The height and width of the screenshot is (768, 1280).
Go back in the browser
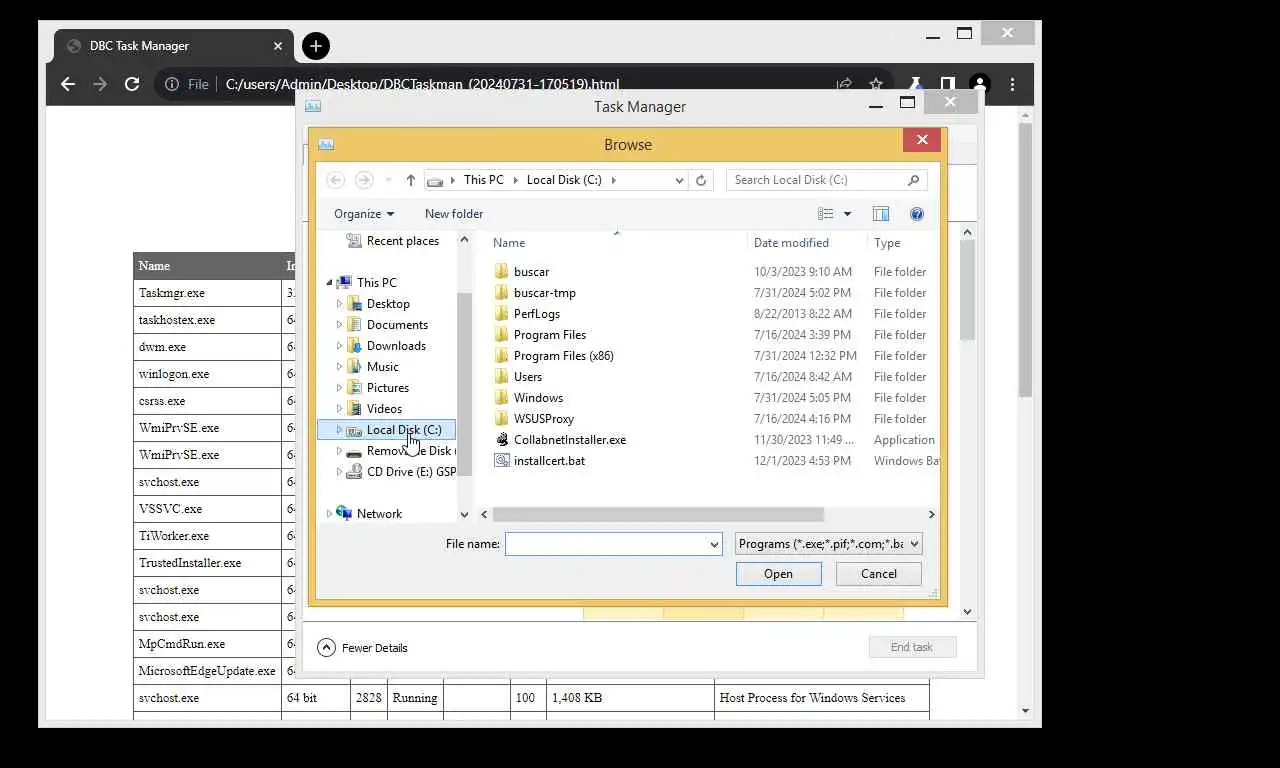(68, 85)
